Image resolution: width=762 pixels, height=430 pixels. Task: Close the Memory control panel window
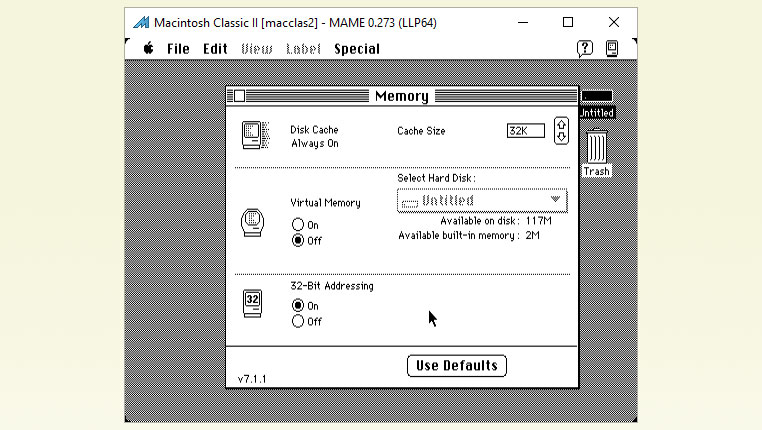tap(239, 96)
